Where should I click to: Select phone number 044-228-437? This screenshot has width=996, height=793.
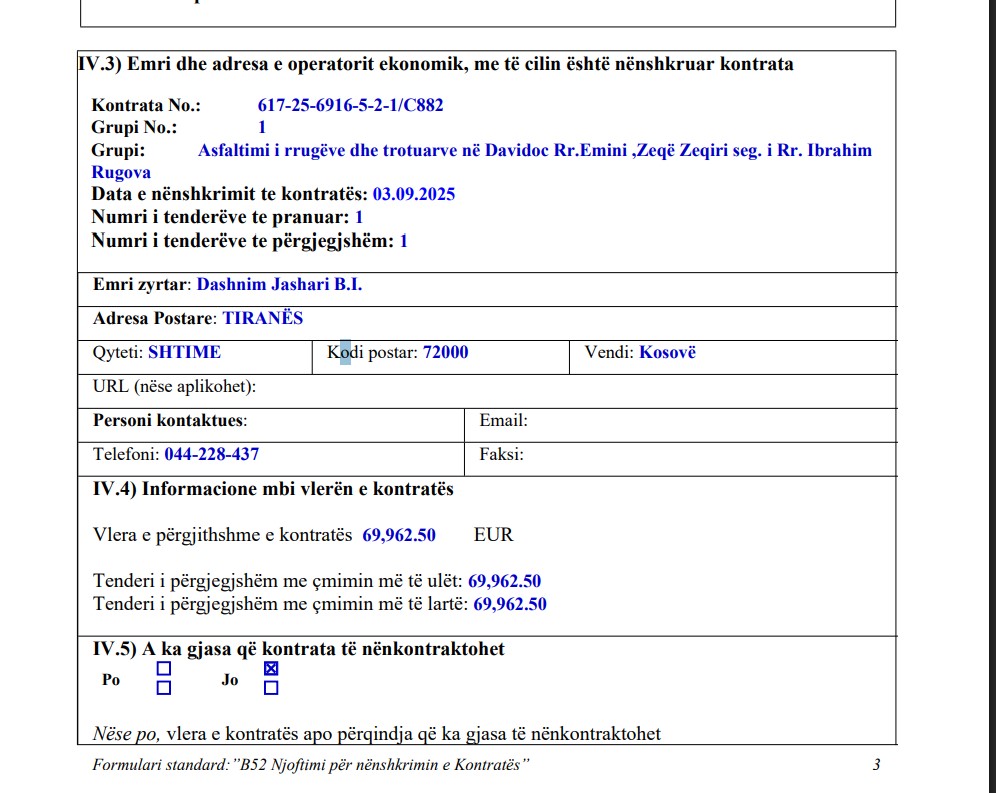[x=212, y=454]
